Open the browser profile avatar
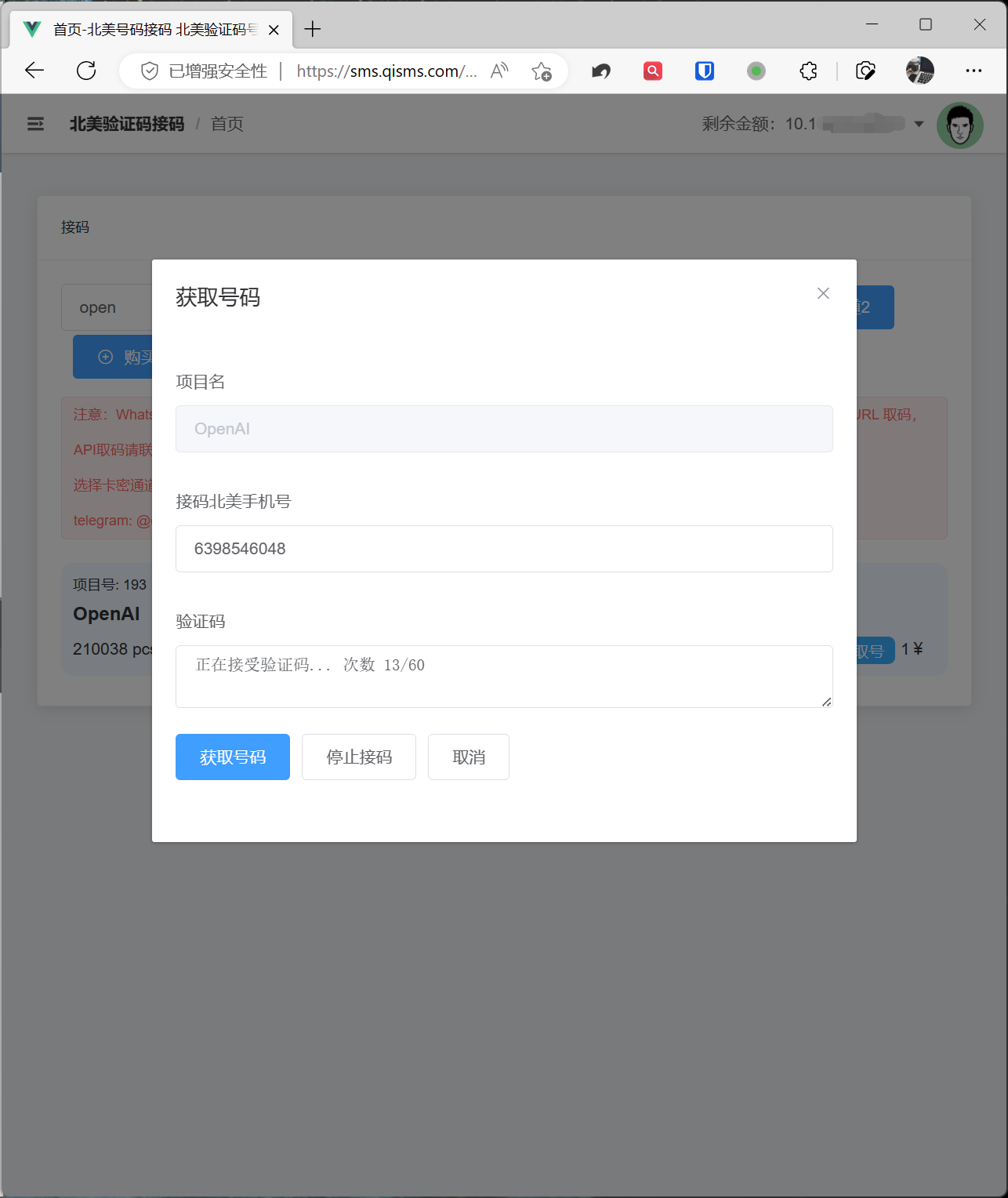Image resolution: width=1008 pixels, height=1198 pixels. [919, 71]
